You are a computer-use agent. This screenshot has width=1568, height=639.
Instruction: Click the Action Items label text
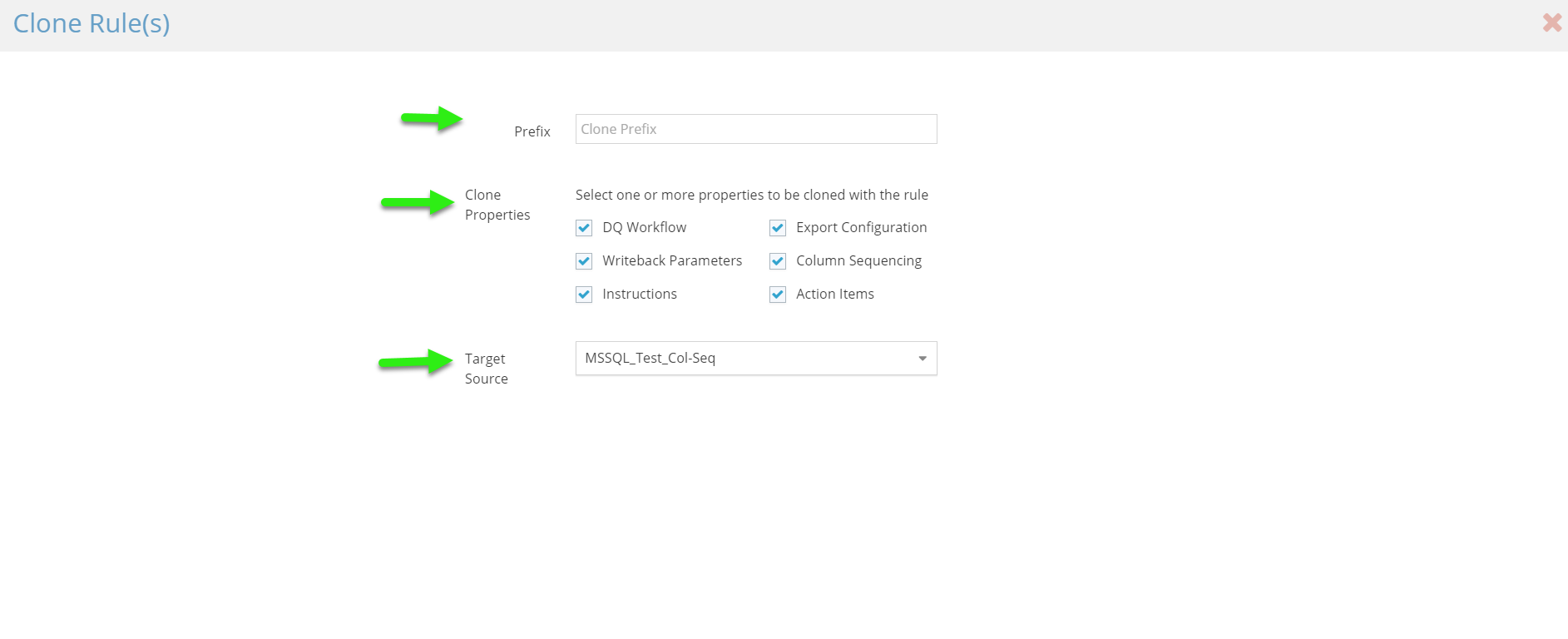coord(835,294)
